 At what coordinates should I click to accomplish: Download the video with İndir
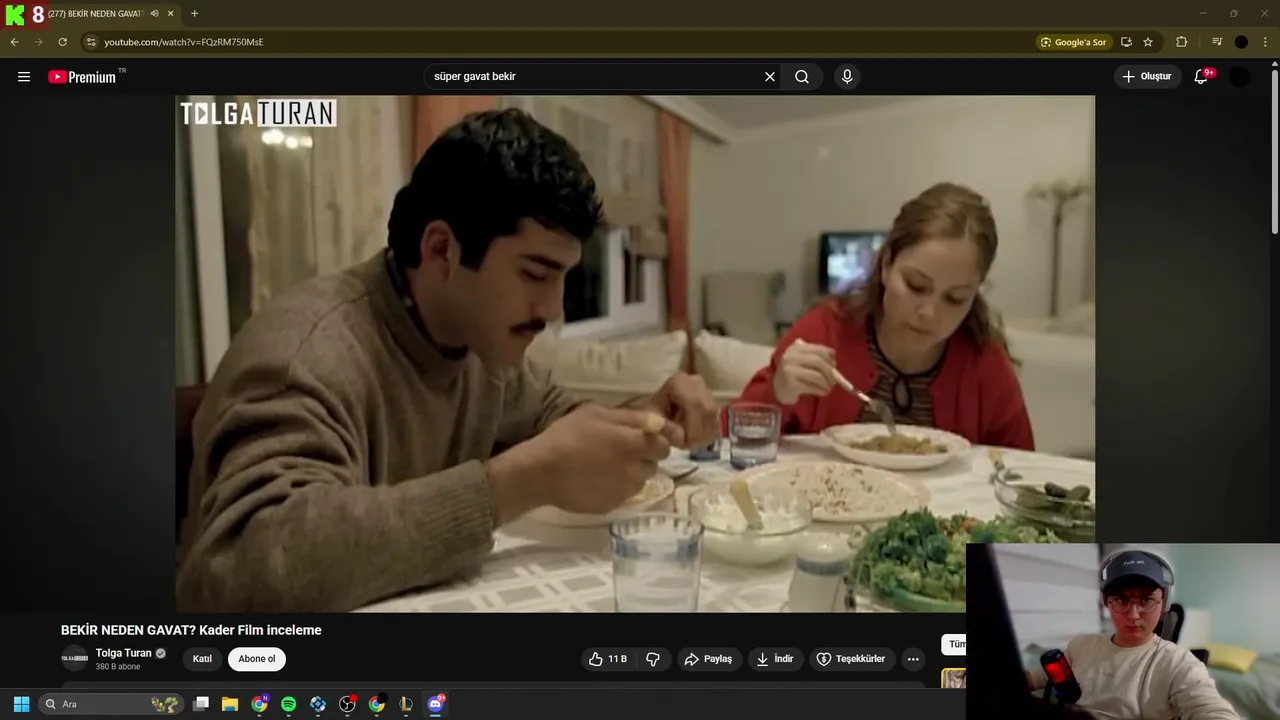[775, 659]
